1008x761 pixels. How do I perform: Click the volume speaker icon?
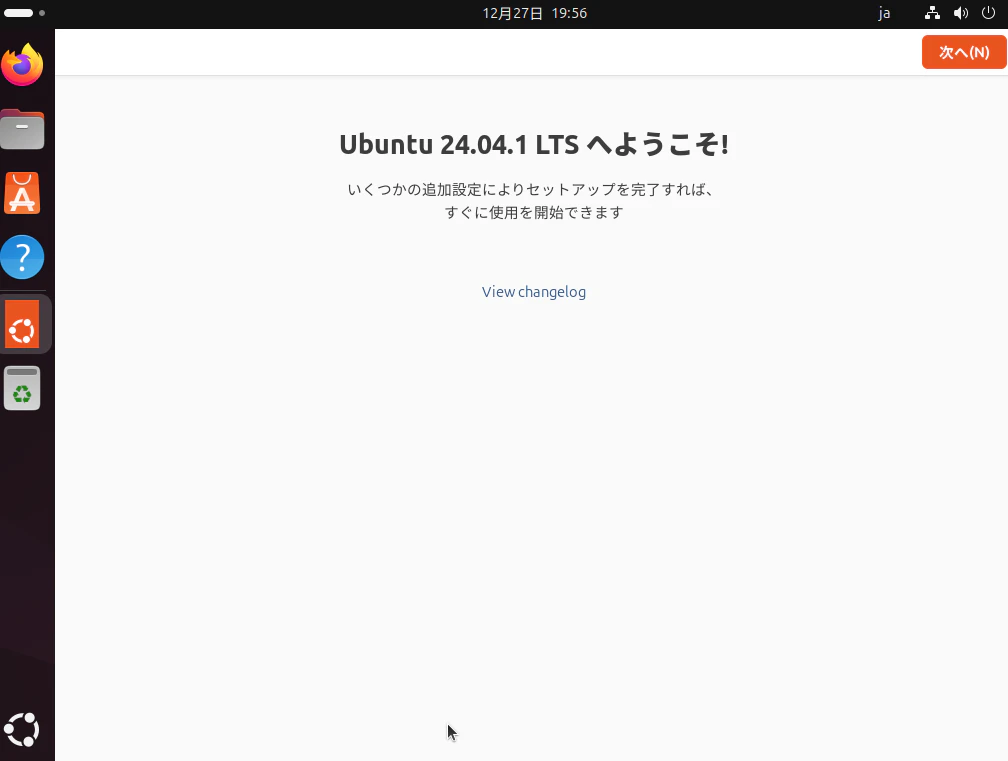960,13
